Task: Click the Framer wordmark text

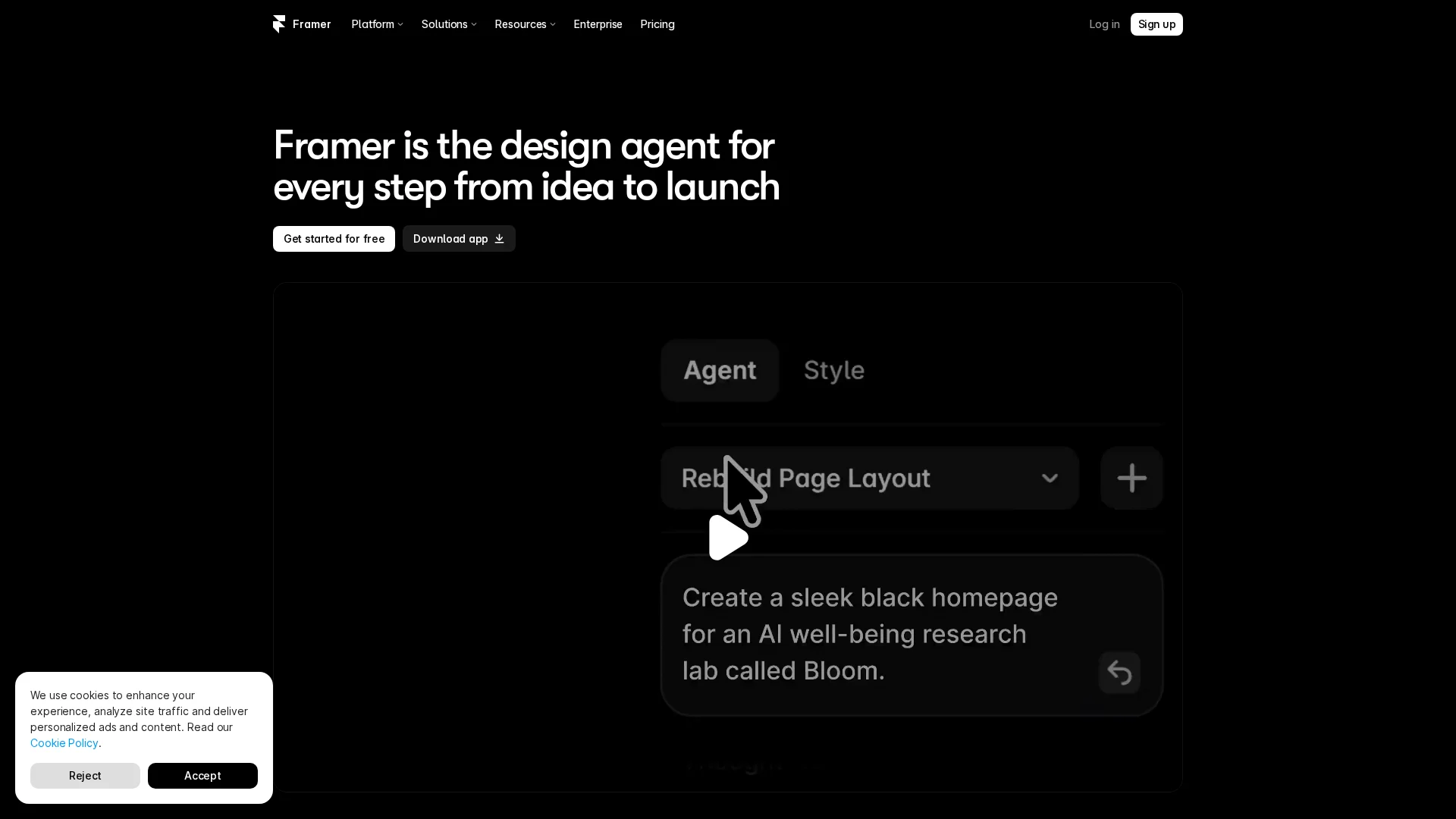Action: click(312, 24)
